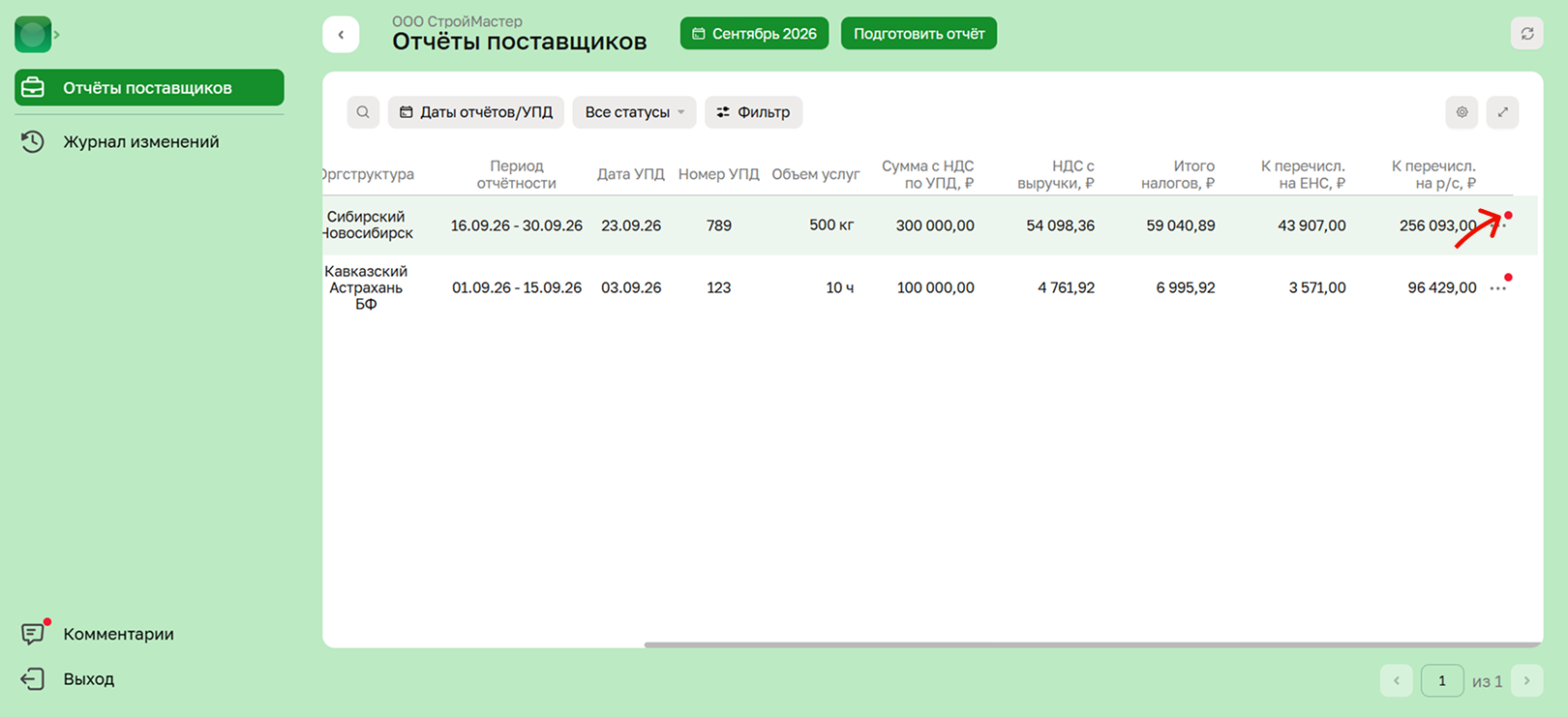Click Выход to log out
Screen dimensions: 1568x717
(x=88, y=678)
